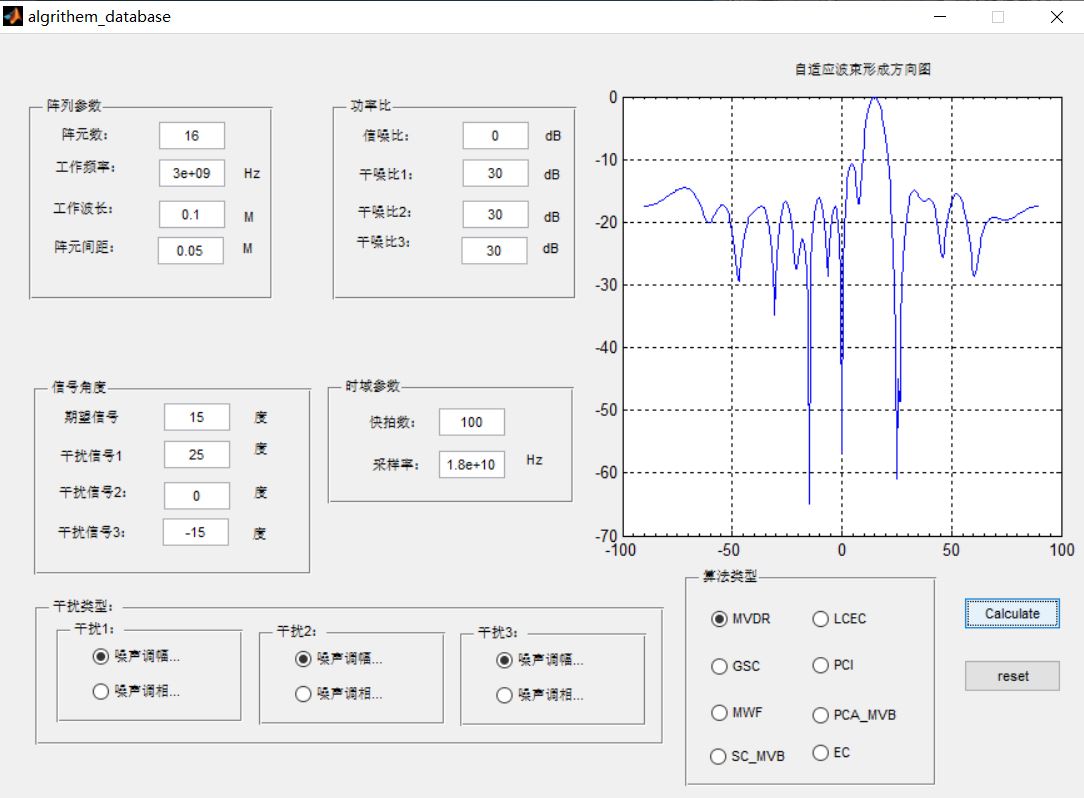Click the plot title 自适应波束形成方向图
The width and height of the screenshot is (1084, 798).
(862, 69)
